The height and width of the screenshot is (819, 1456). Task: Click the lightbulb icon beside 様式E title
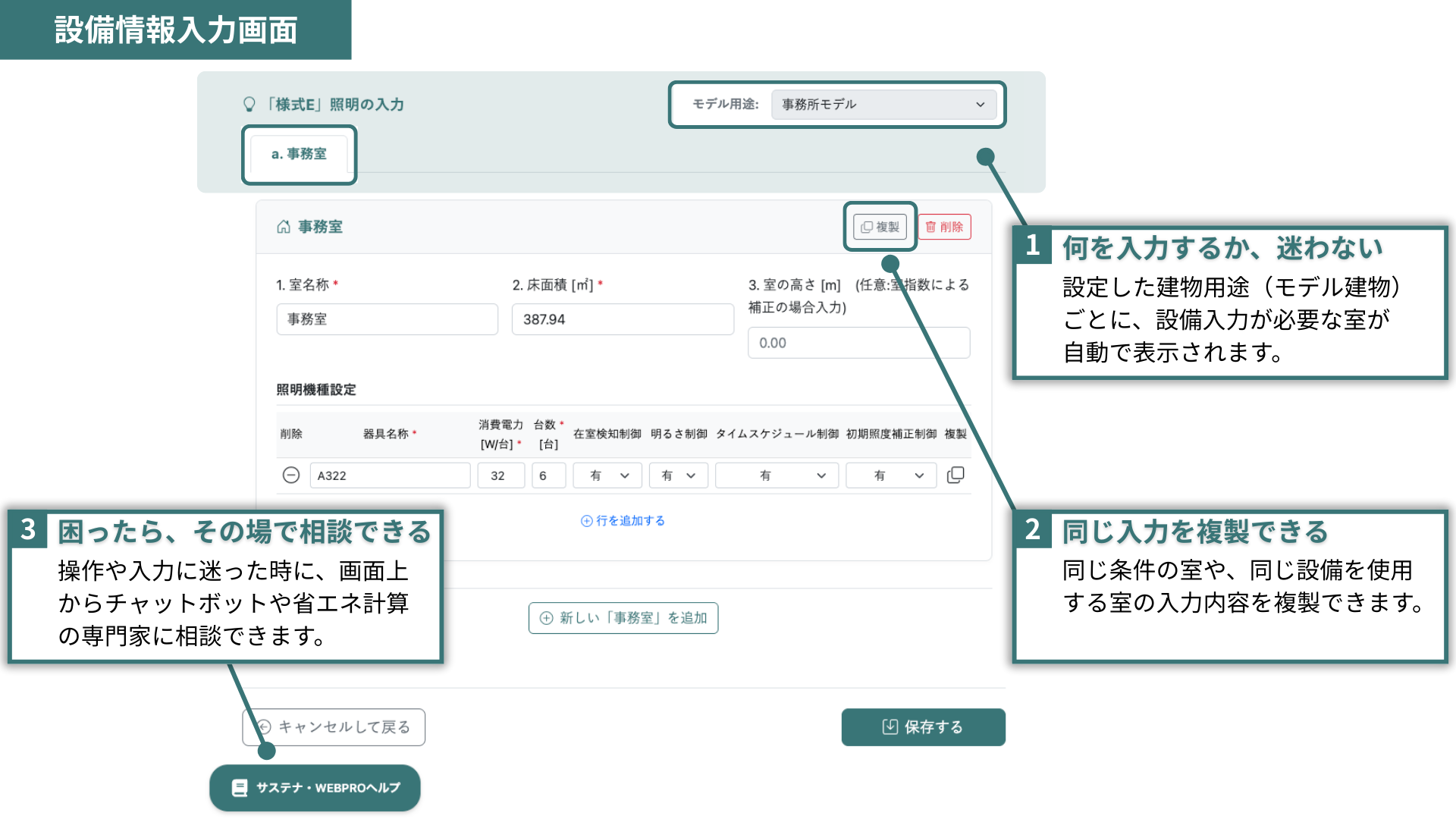(249, 105)
